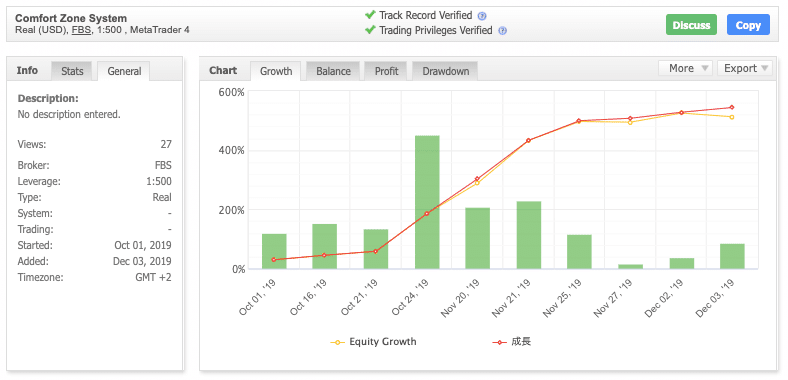
Task: Click the green Track Record Verified checkmark
Action: (x=370, y=15)
